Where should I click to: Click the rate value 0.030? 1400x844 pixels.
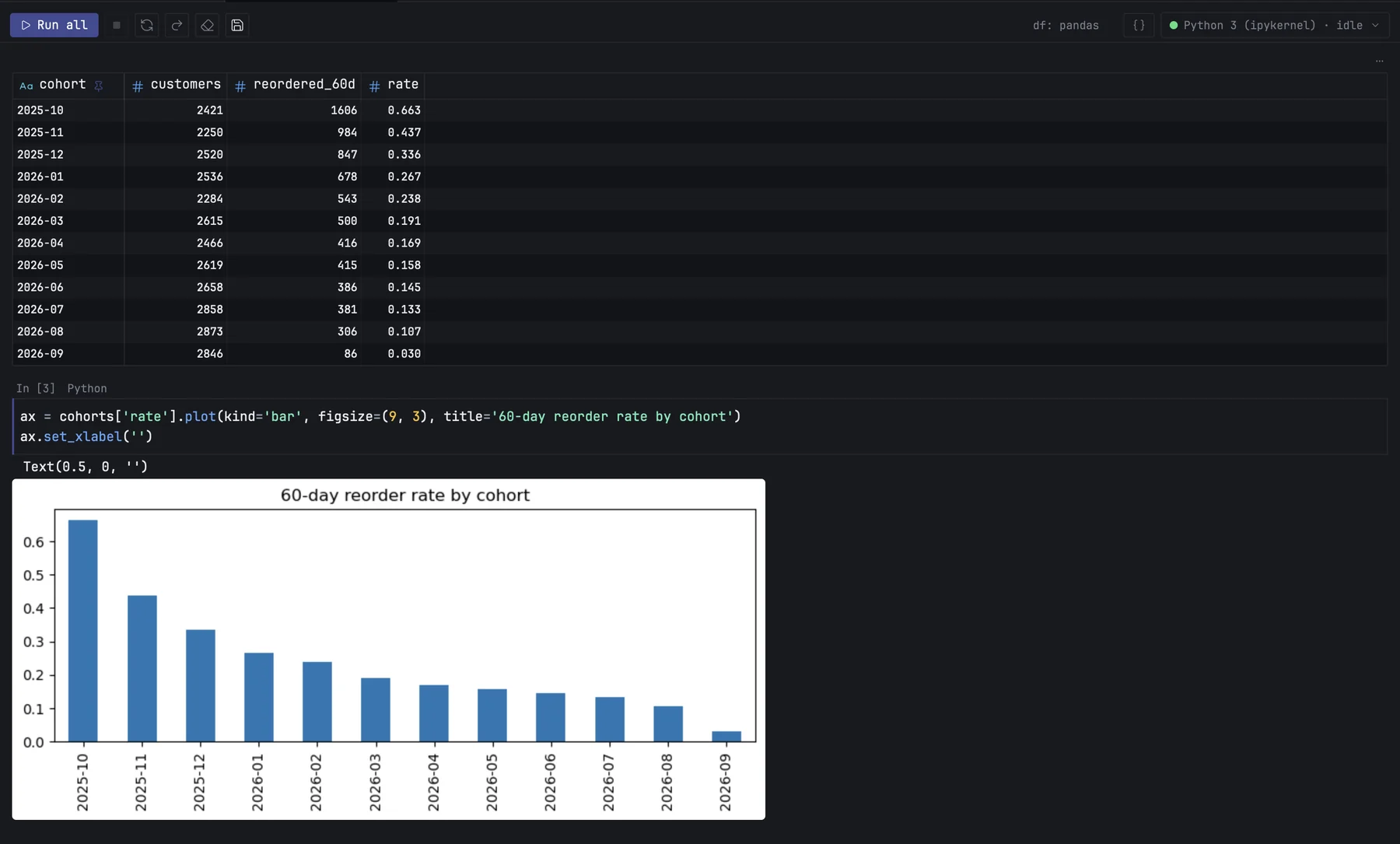pyautogui.click(x=404, y=354)
